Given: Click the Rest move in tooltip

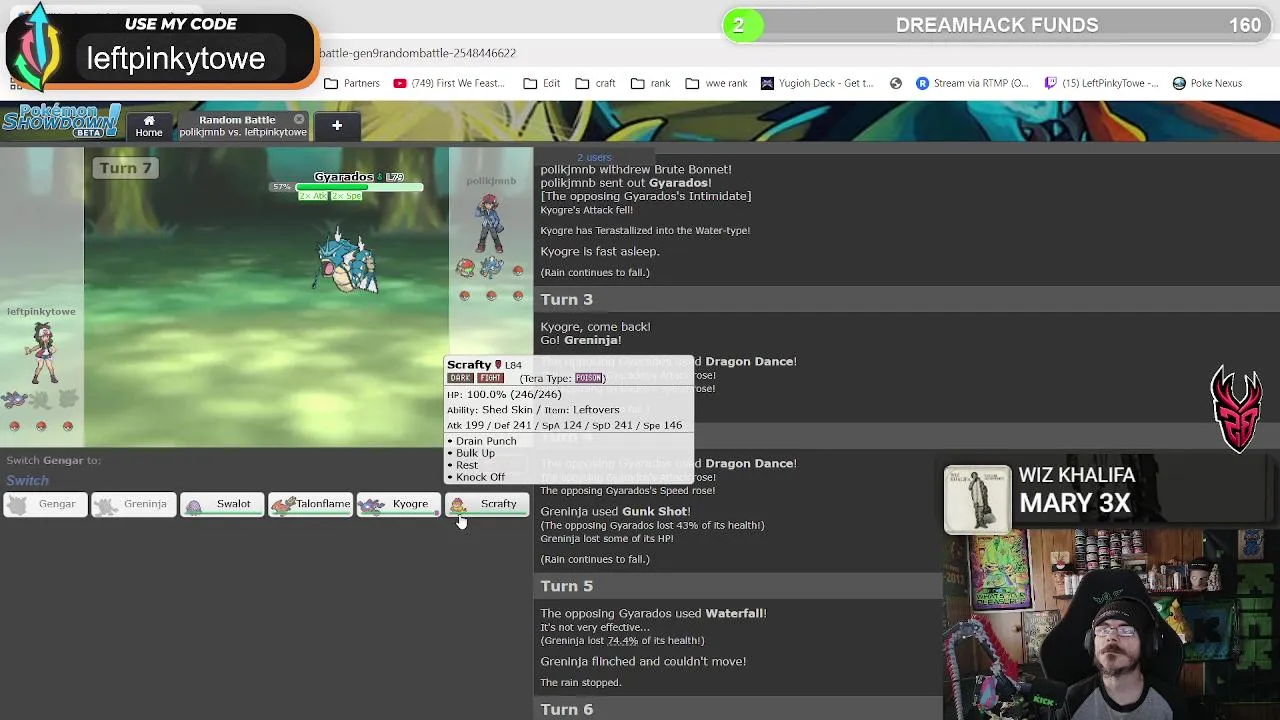Looking at the screenshot, I should (466, 465).
